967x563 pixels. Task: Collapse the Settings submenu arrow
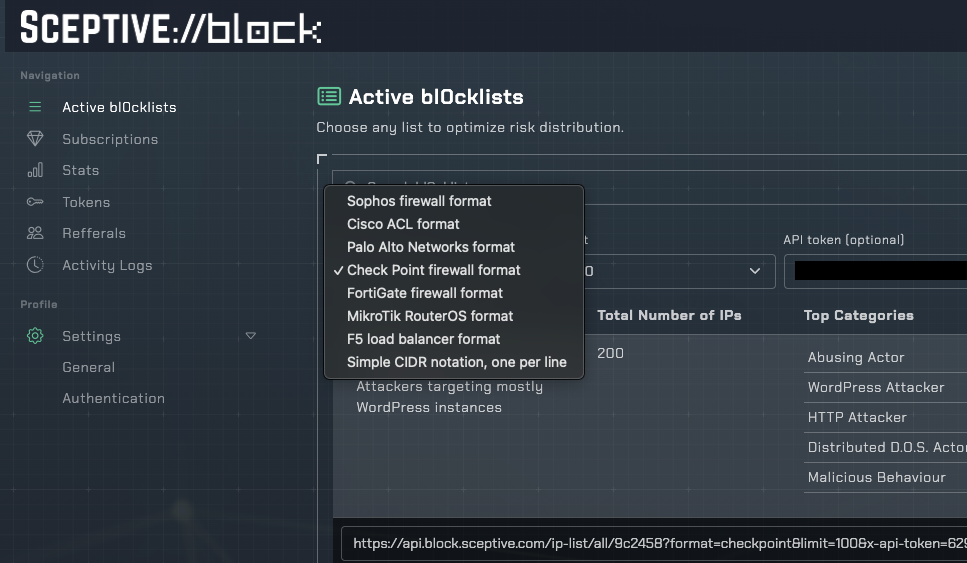click(x=251, y=336)
